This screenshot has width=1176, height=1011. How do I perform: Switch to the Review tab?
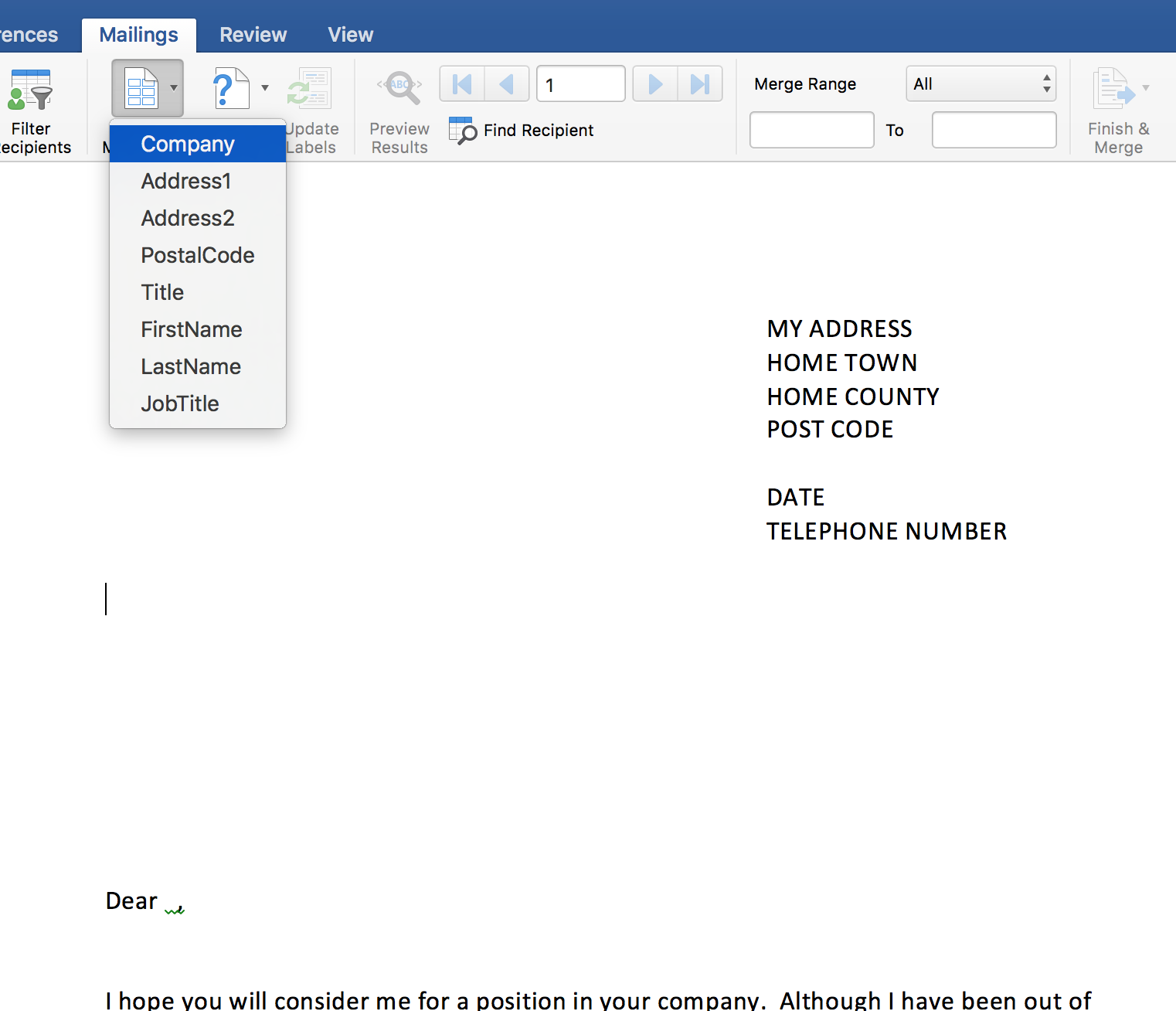point(253,34)
